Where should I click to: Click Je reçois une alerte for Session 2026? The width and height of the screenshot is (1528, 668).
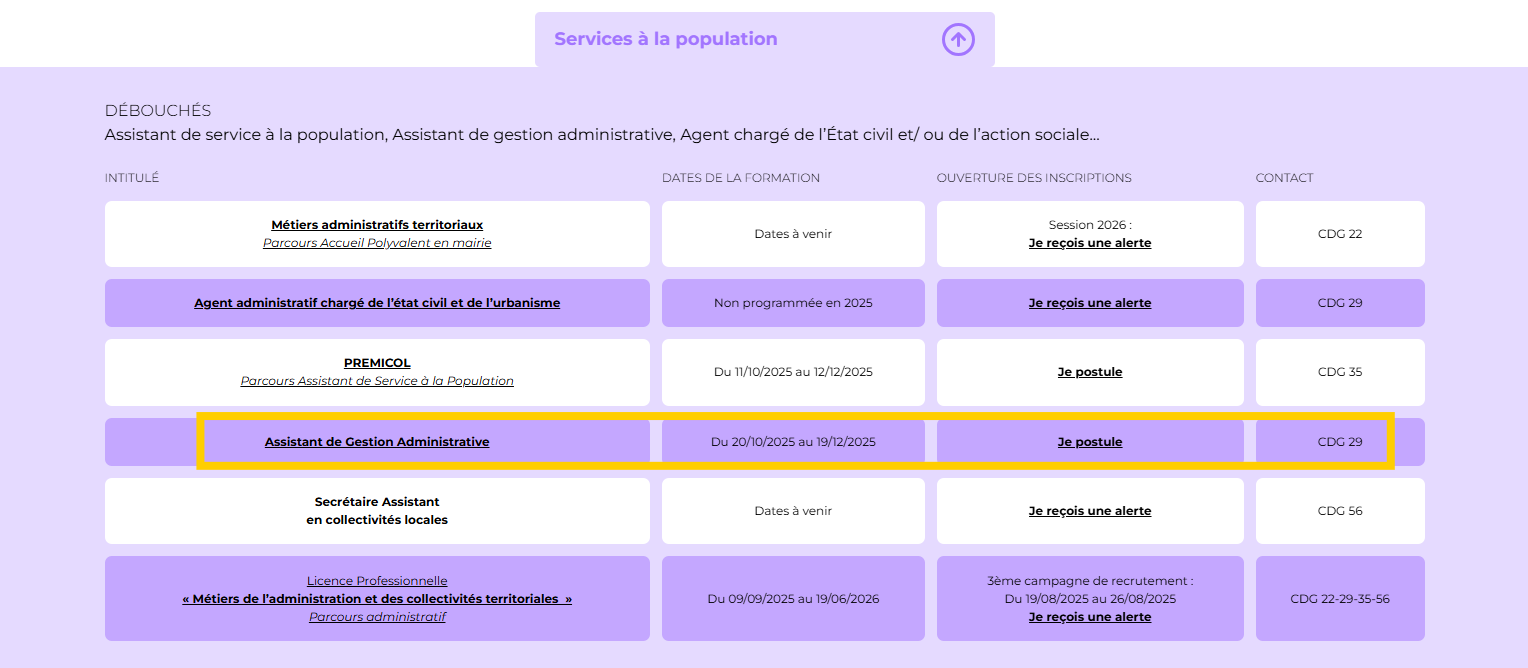tap(1090, 243)
